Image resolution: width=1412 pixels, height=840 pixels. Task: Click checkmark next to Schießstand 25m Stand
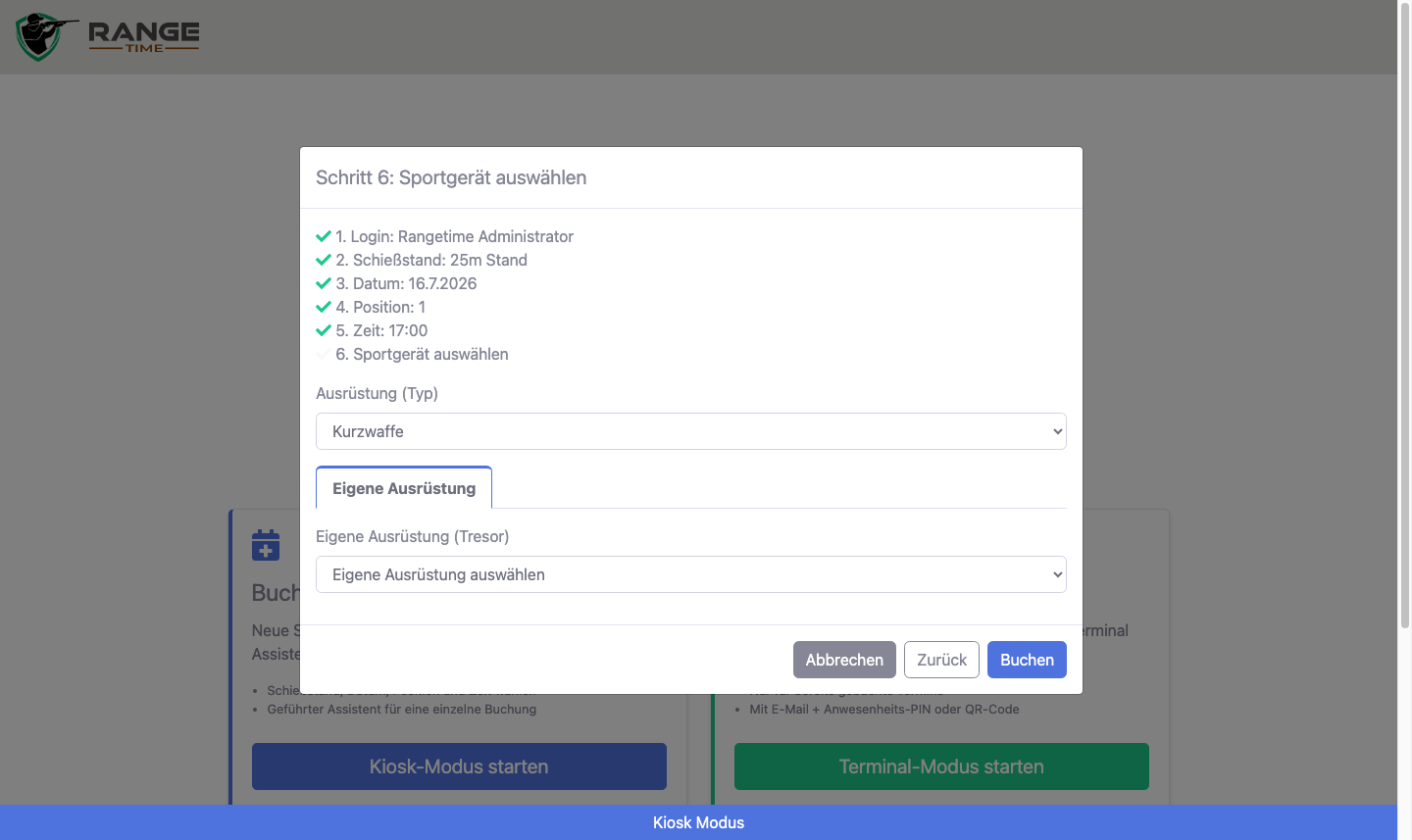pos(324,260)
